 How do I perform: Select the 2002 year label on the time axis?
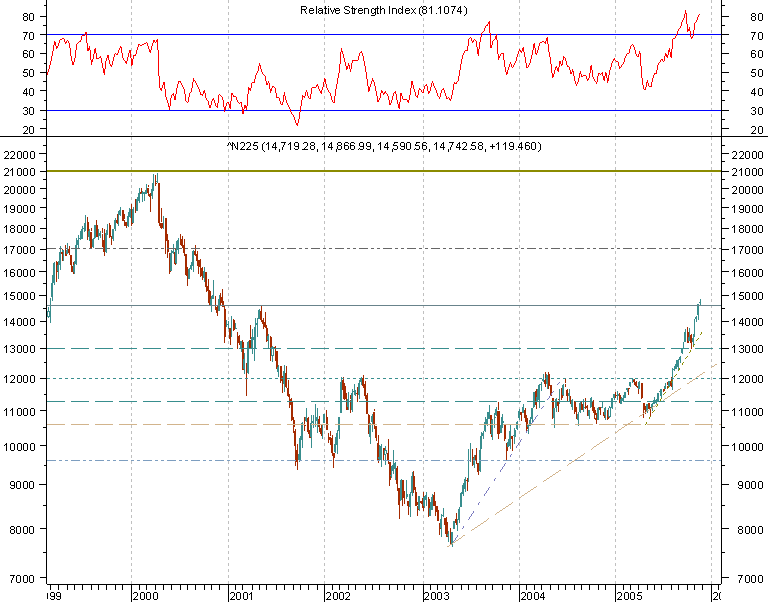tap(338, 596)
